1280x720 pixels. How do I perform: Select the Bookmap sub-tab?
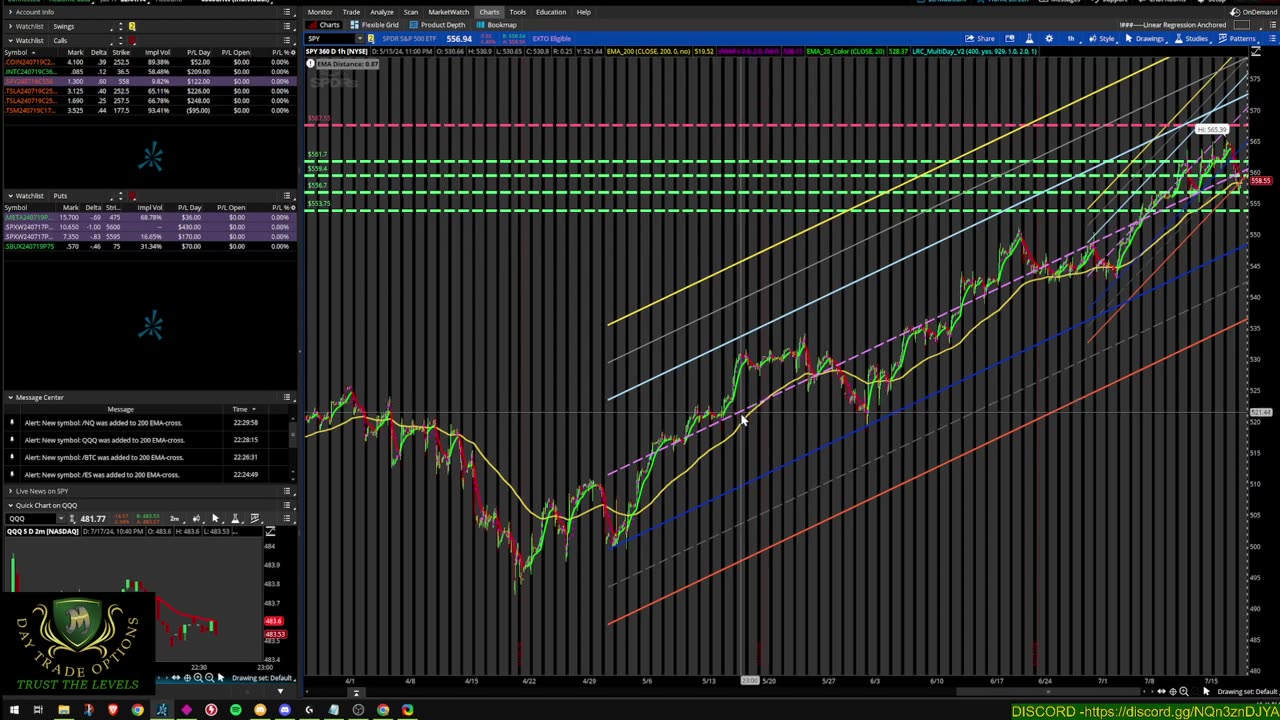click(x=496, y=25)
